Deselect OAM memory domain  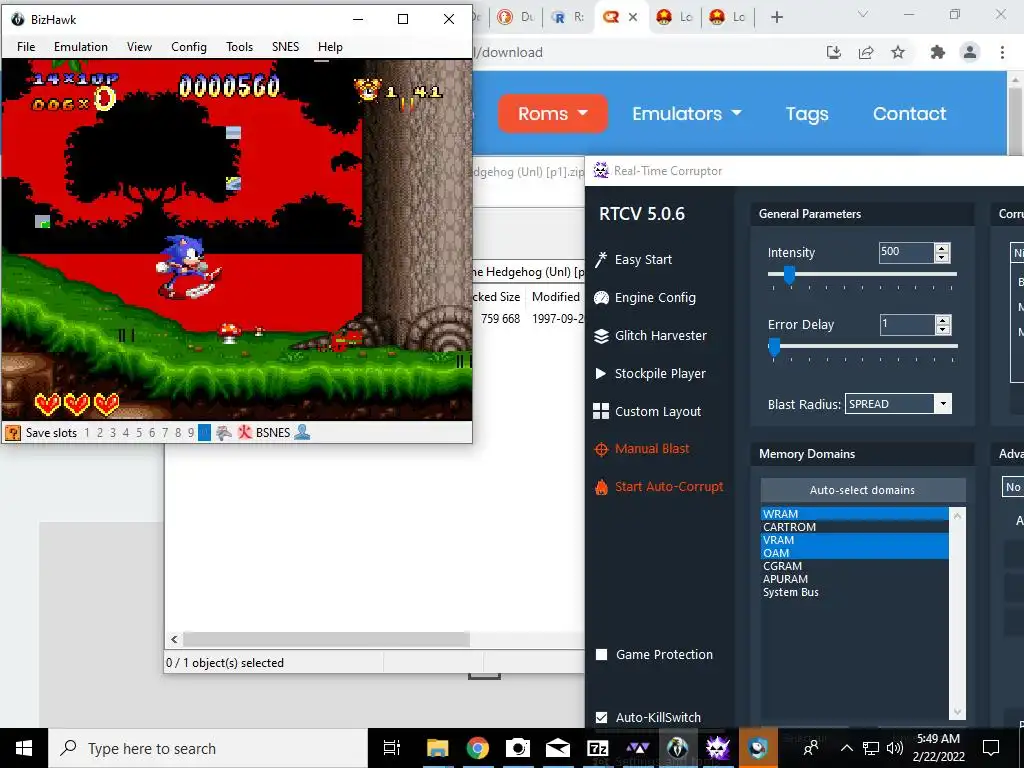pyautogui.click(x=854, y=553)
